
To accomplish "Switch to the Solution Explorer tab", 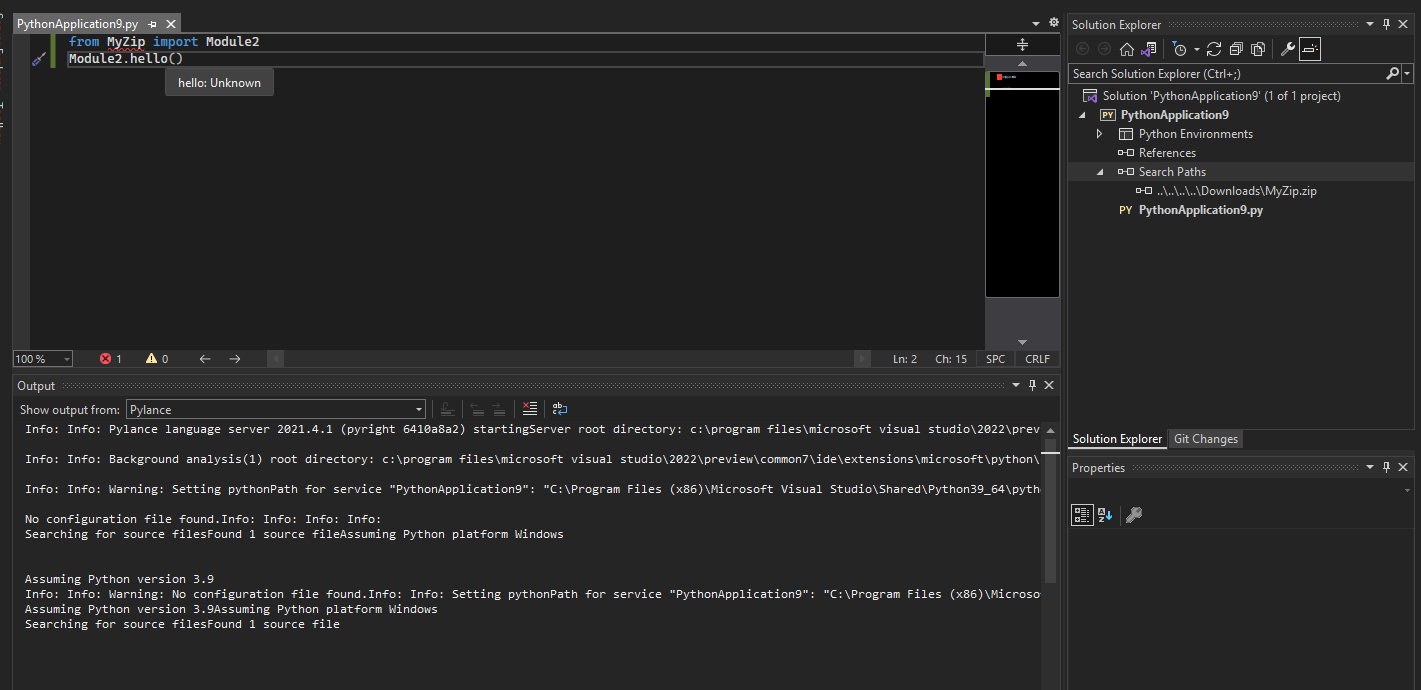I will [x=1117, y=439].
